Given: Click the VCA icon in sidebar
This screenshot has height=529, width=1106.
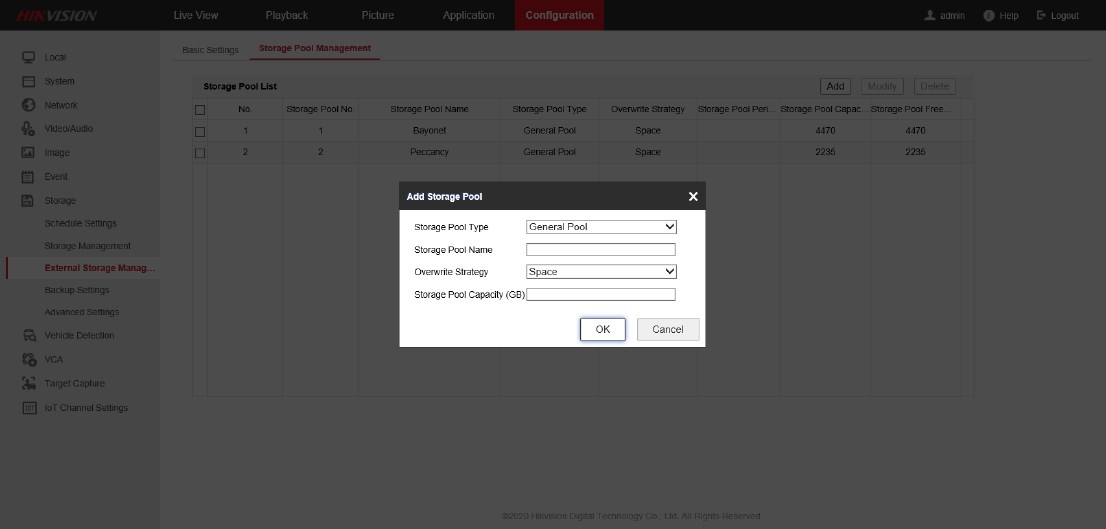Looking at the screenshot, I should click(x=29, y=360).
